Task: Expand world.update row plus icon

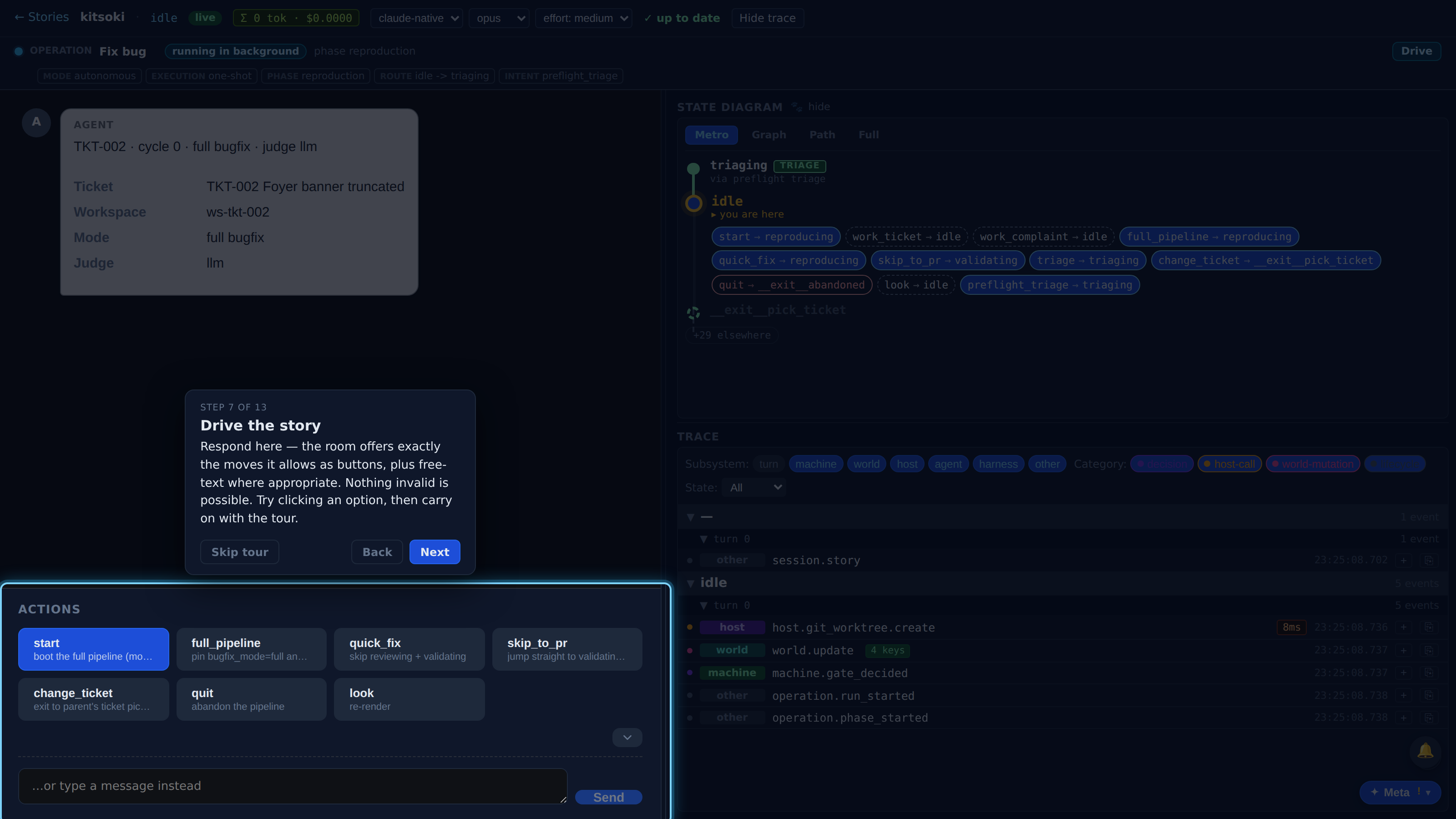Action: pos(1403,650)
